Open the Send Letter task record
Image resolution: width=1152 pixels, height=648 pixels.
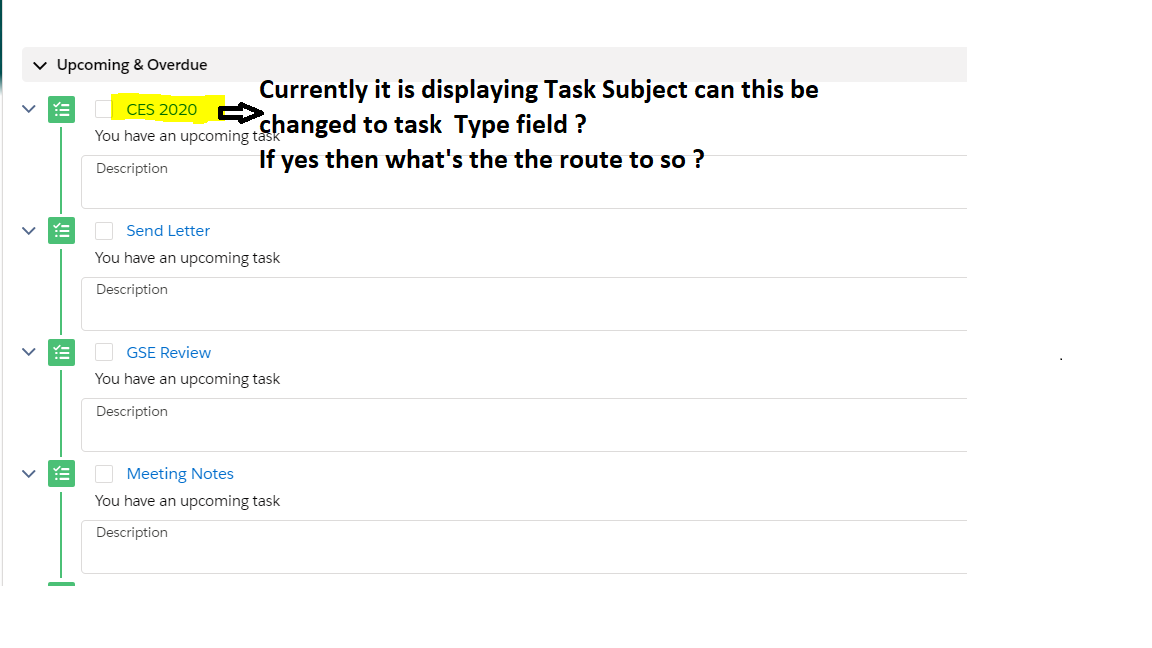pos(168,230)
